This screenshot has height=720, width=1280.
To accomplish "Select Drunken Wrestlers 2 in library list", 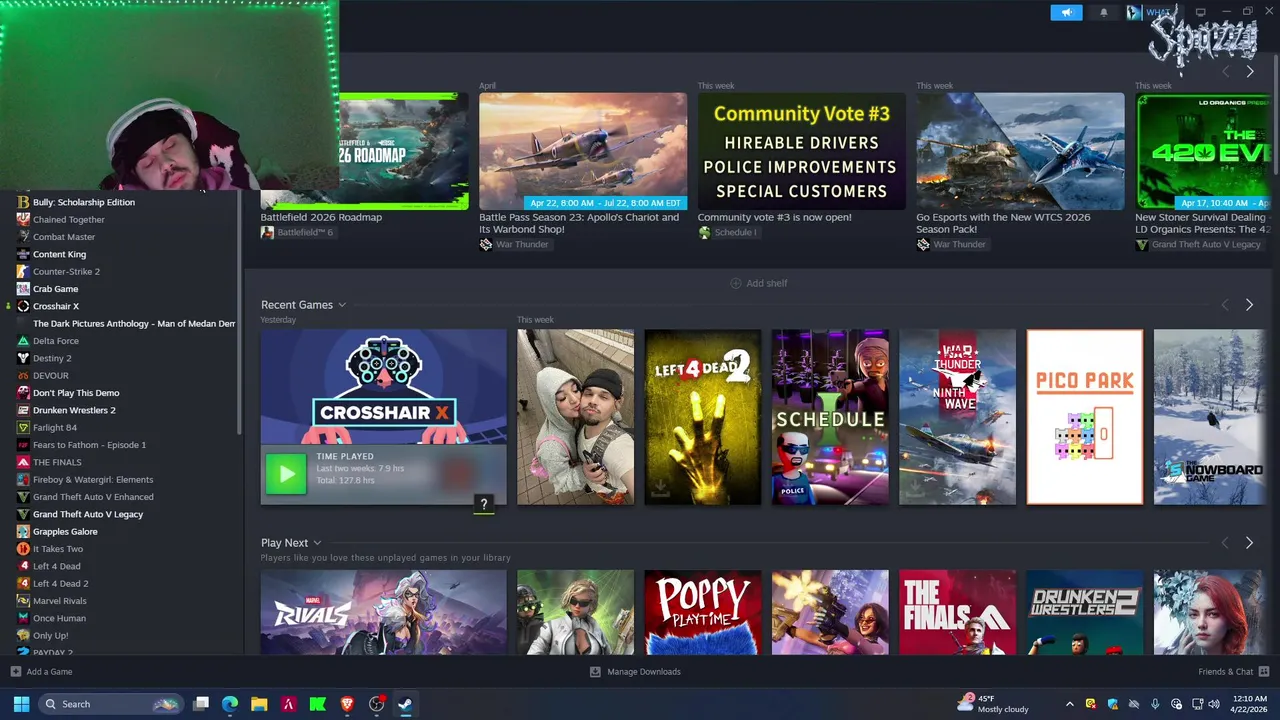I will [x=74, y=410].
